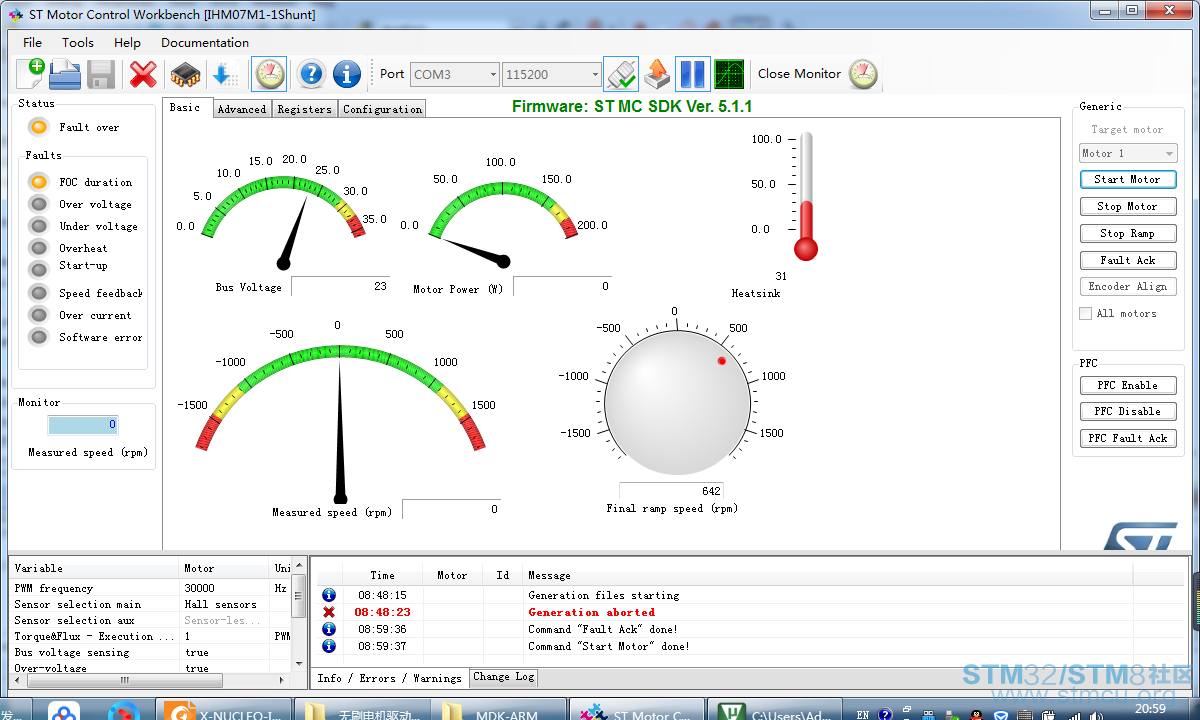Toggle the gauge Monitor icon left of Help
This screenshot has width=1200, height=720.
[x=269, y=73]
